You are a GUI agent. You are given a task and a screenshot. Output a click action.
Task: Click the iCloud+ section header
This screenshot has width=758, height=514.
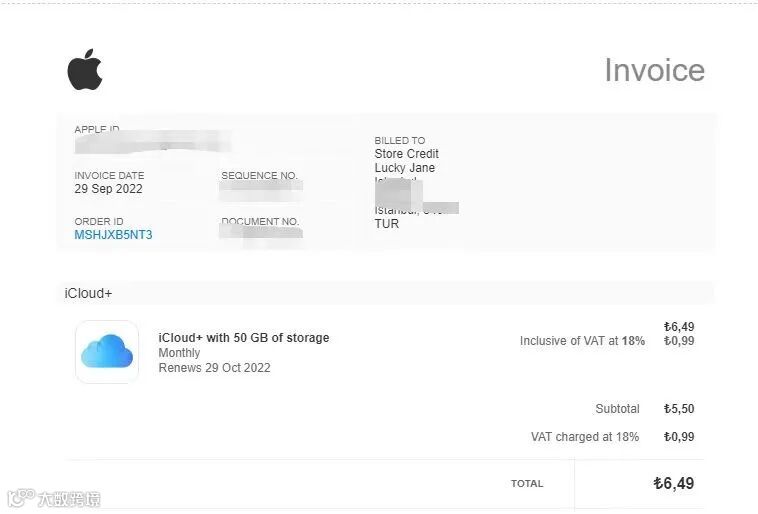pyautogui.click(x=88, y=293)
